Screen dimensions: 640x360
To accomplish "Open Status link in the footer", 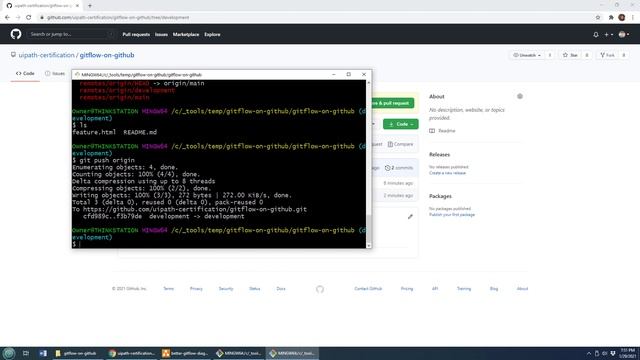I will 255,289.
